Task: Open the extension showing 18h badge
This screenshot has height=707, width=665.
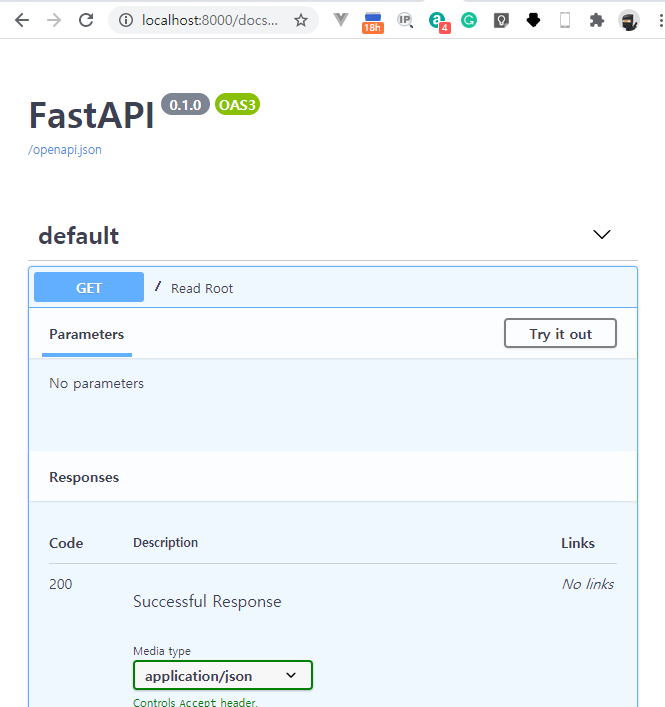Action: click(372, 23)
